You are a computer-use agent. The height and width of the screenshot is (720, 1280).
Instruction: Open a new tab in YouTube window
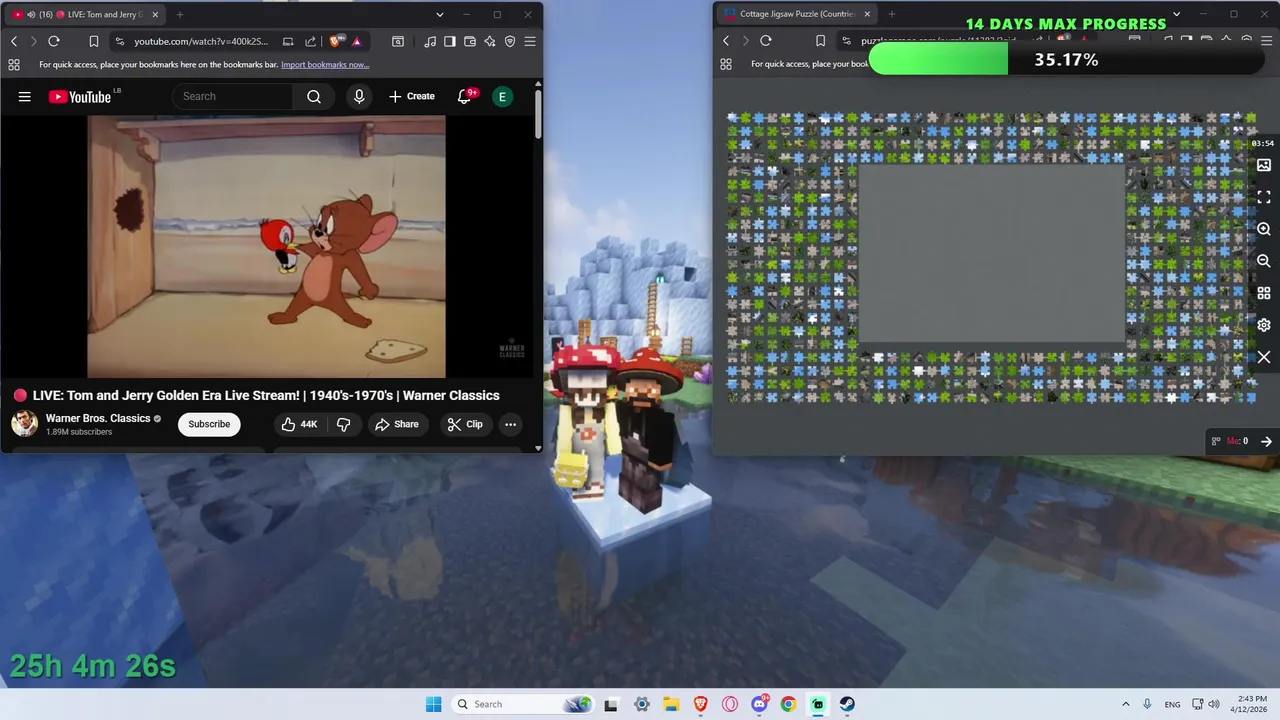(180, 15)
